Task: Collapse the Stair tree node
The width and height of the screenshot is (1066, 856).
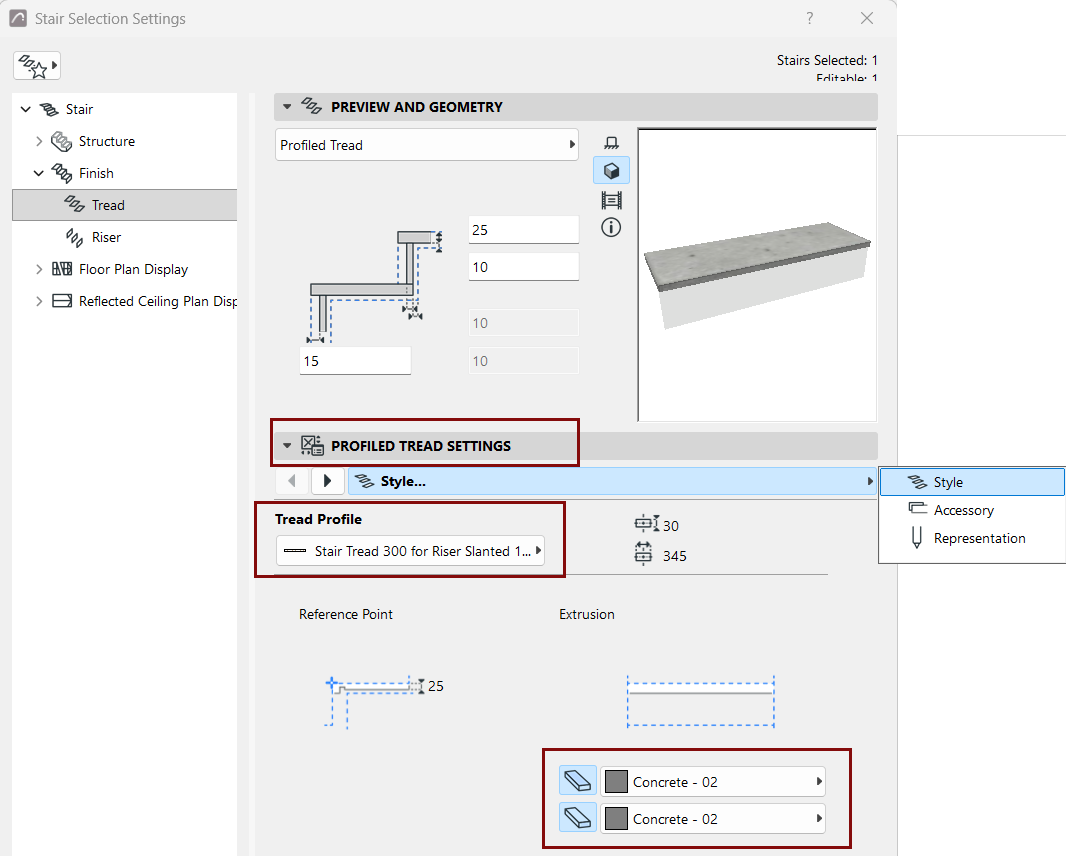Action: [26, 109]
